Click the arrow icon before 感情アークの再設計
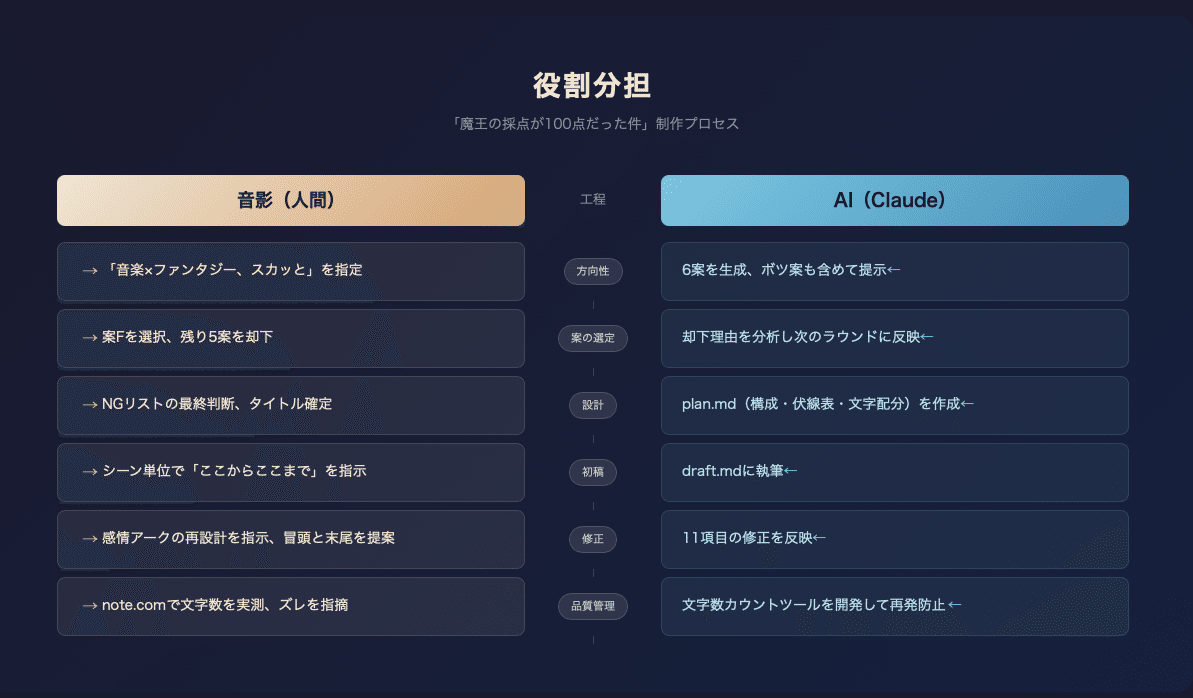1193x698 pixels. coord(90,539)
